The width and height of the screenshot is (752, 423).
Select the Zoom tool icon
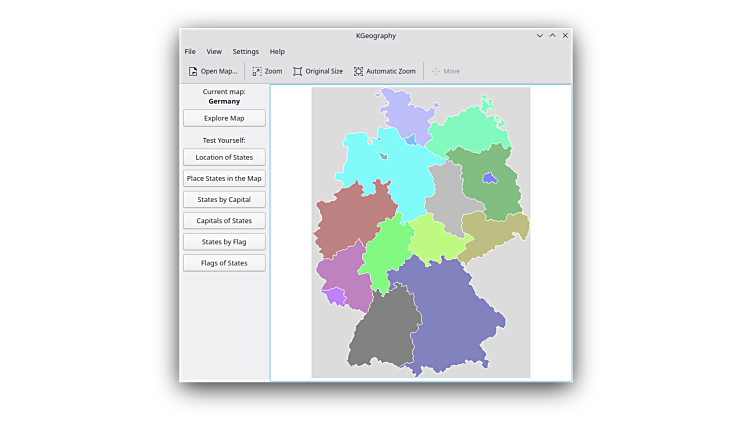coord(257,72)
